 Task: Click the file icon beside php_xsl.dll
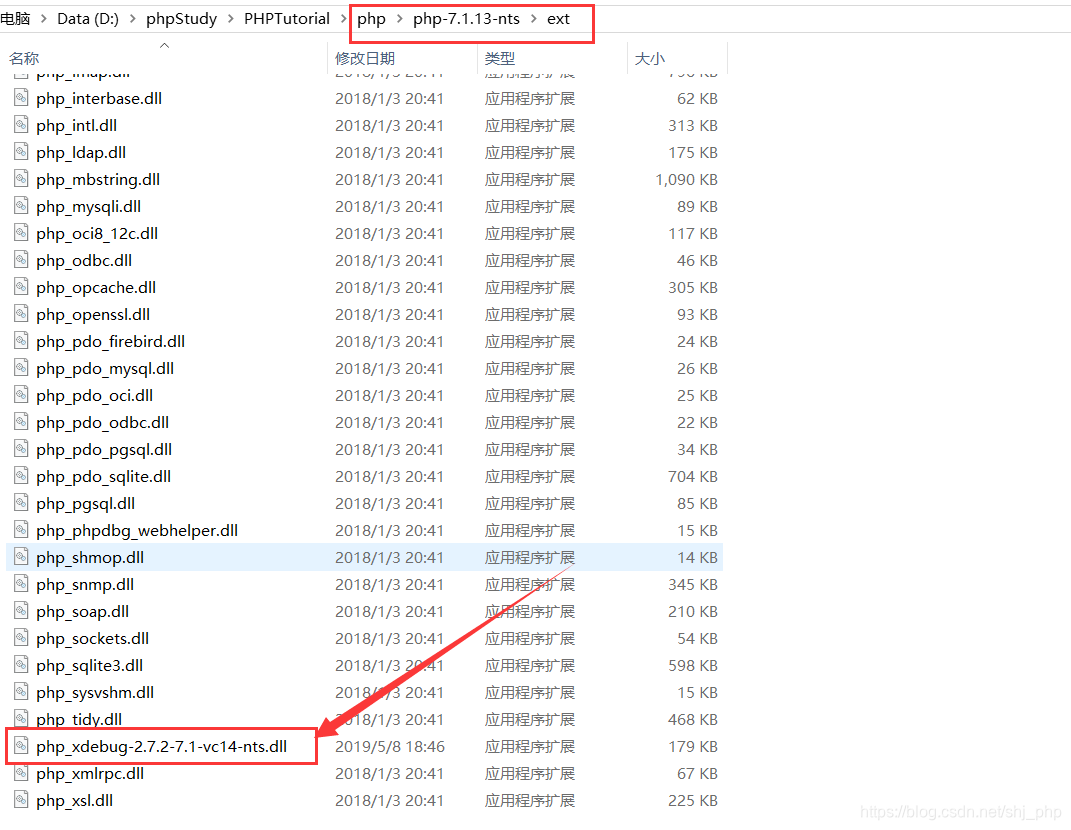click(x=21, y=800)
